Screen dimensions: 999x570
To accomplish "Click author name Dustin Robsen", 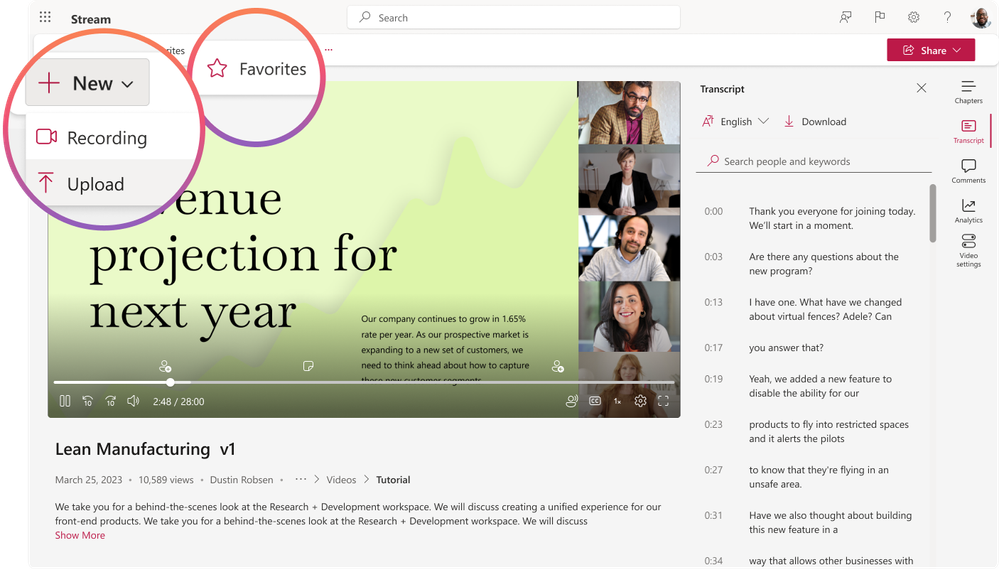I will pyautogui.click(x=241, y=480).
